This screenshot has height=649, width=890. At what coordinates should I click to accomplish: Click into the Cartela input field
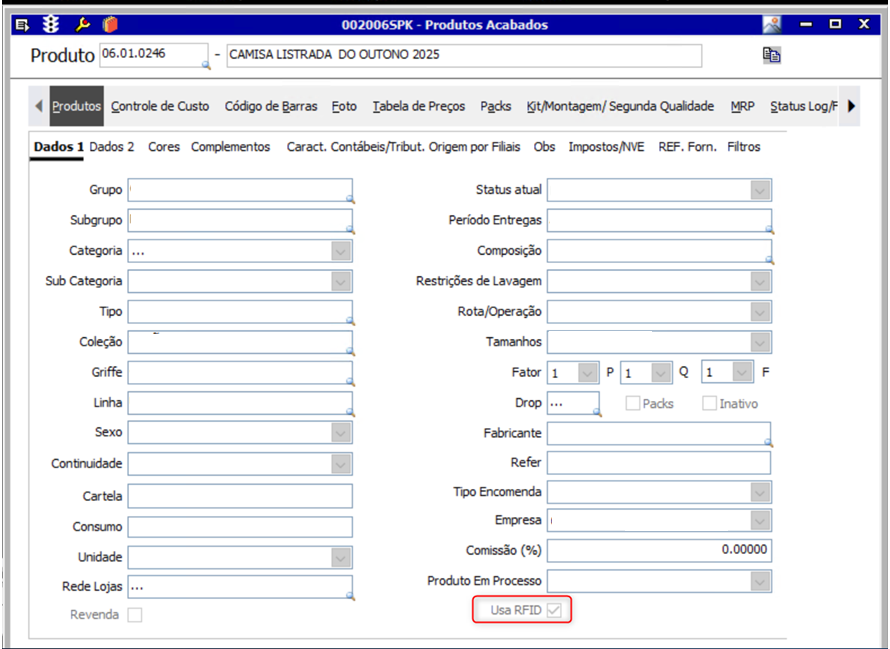pos(240,496)
